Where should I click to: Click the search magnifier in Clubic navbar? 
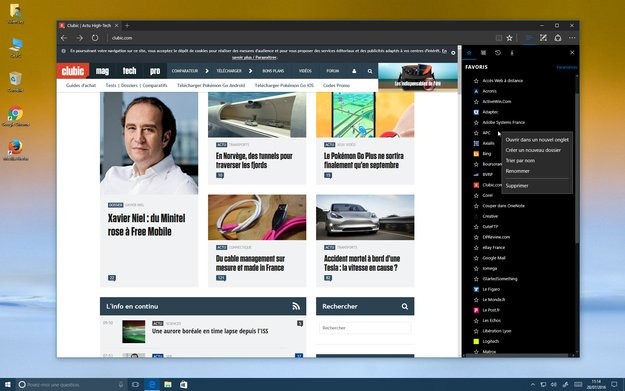370,71
